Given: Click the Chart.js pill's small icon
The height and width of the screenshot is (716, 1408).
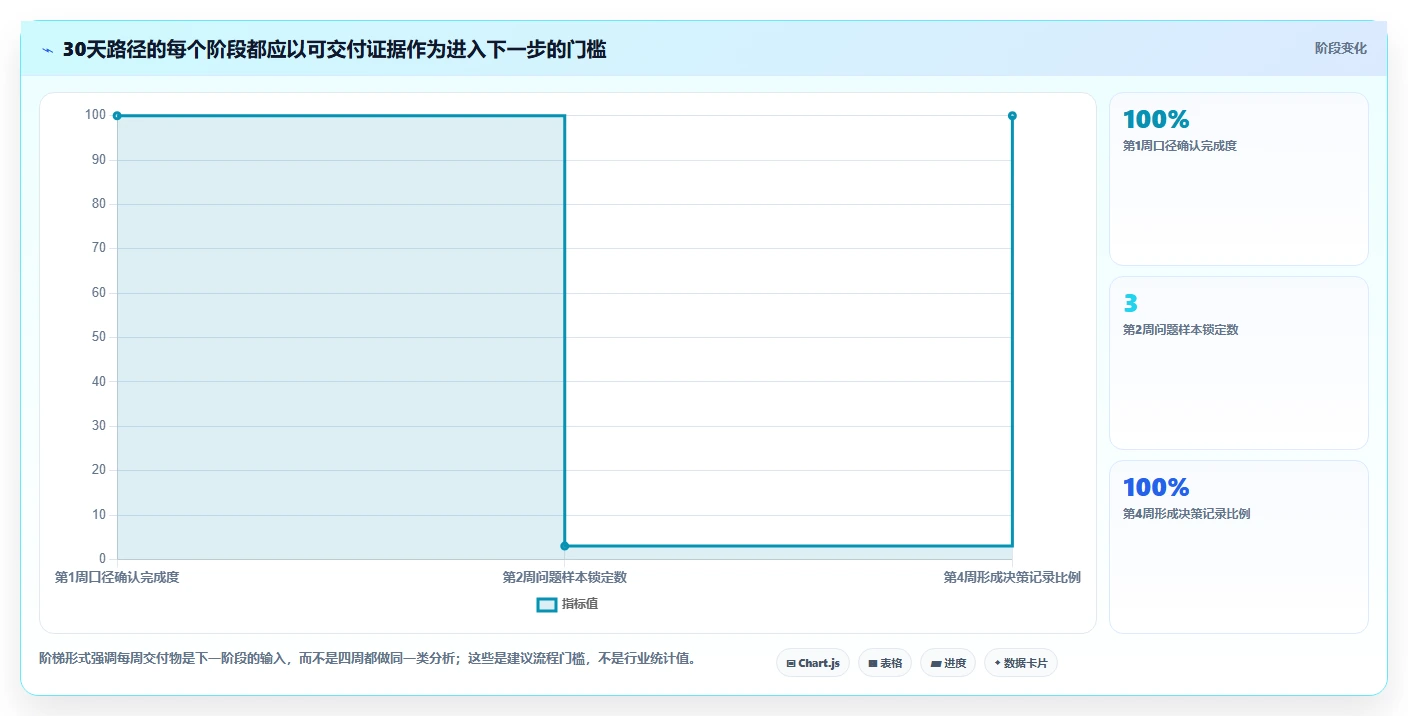Looking at the screenshot, I should (x=791, y=664).
